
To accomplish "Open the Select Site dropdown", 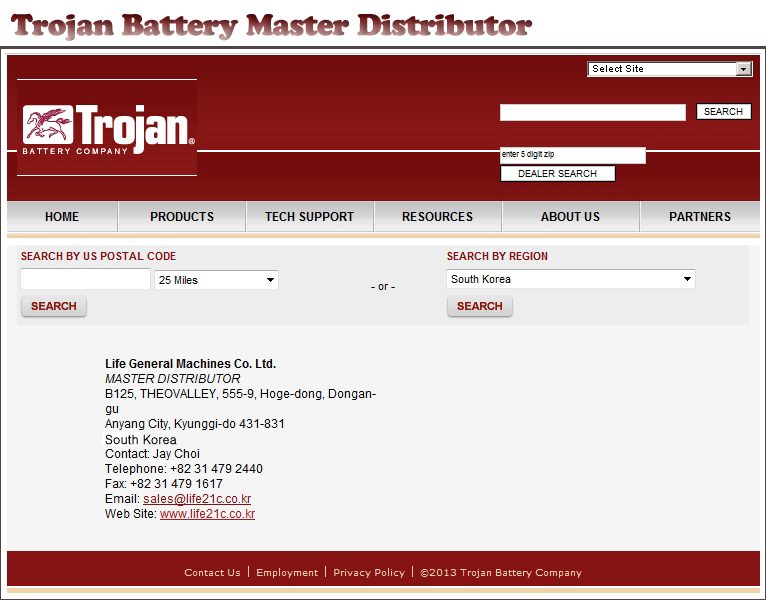I will (x=670, y=69).
